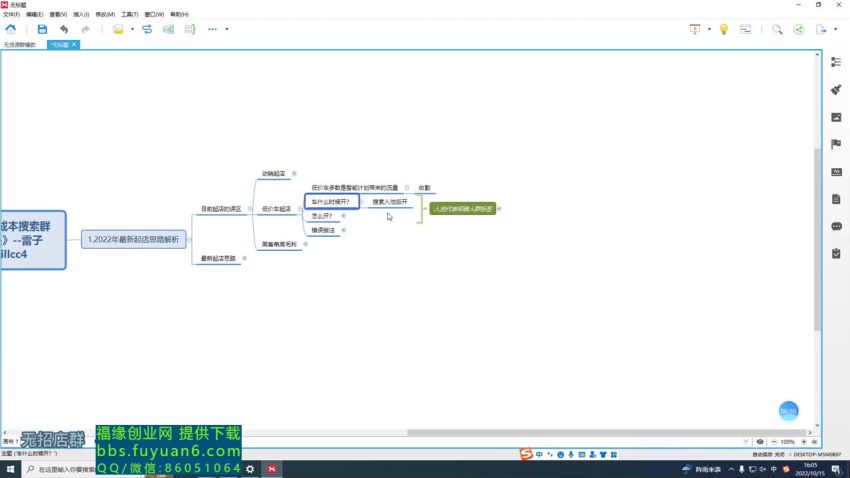Open the flag markers panel in the sidebar

click(836, 144)
